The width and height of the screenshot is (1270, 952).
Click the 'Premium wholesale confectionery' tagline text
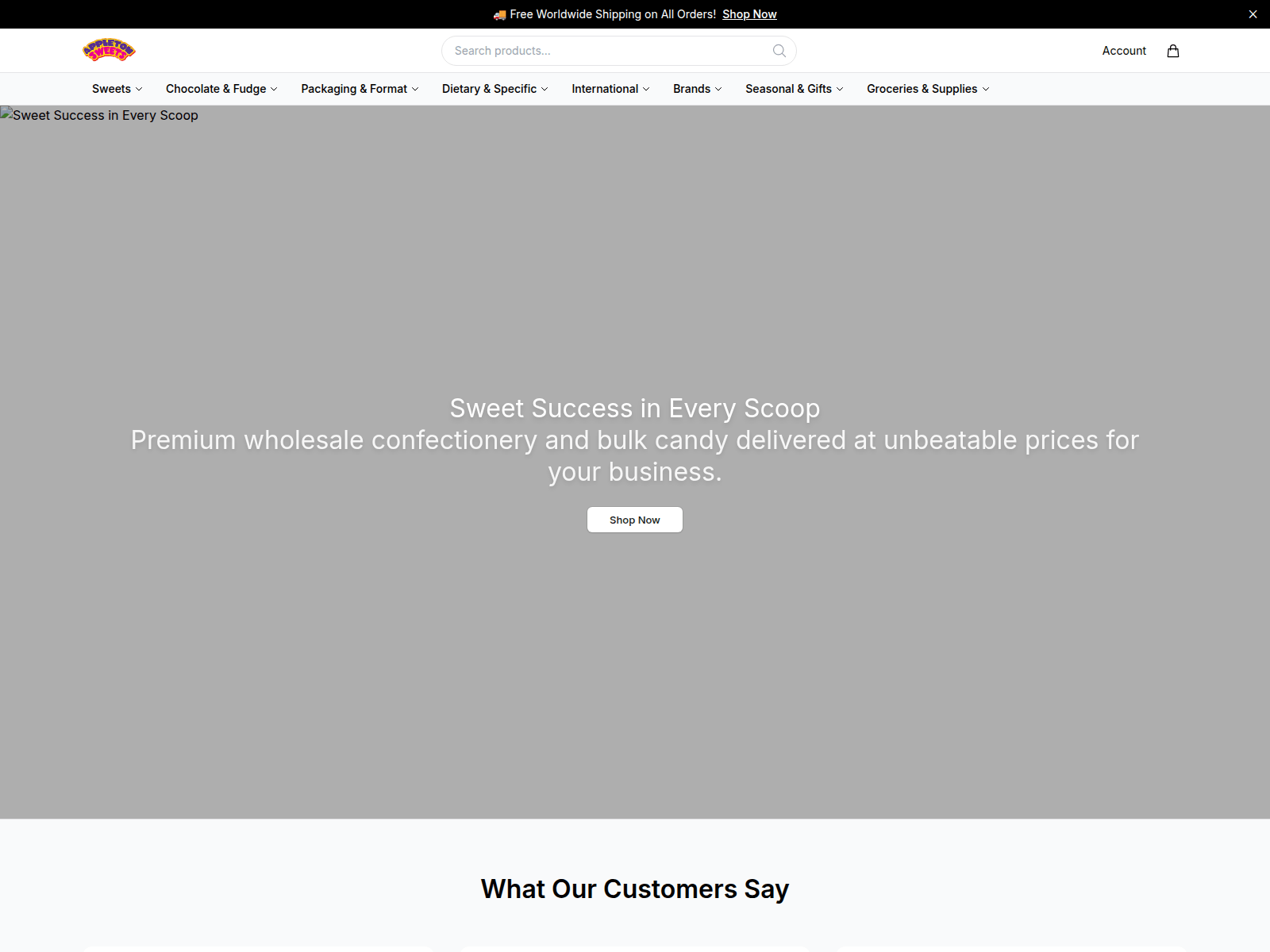tap(635, 455)
